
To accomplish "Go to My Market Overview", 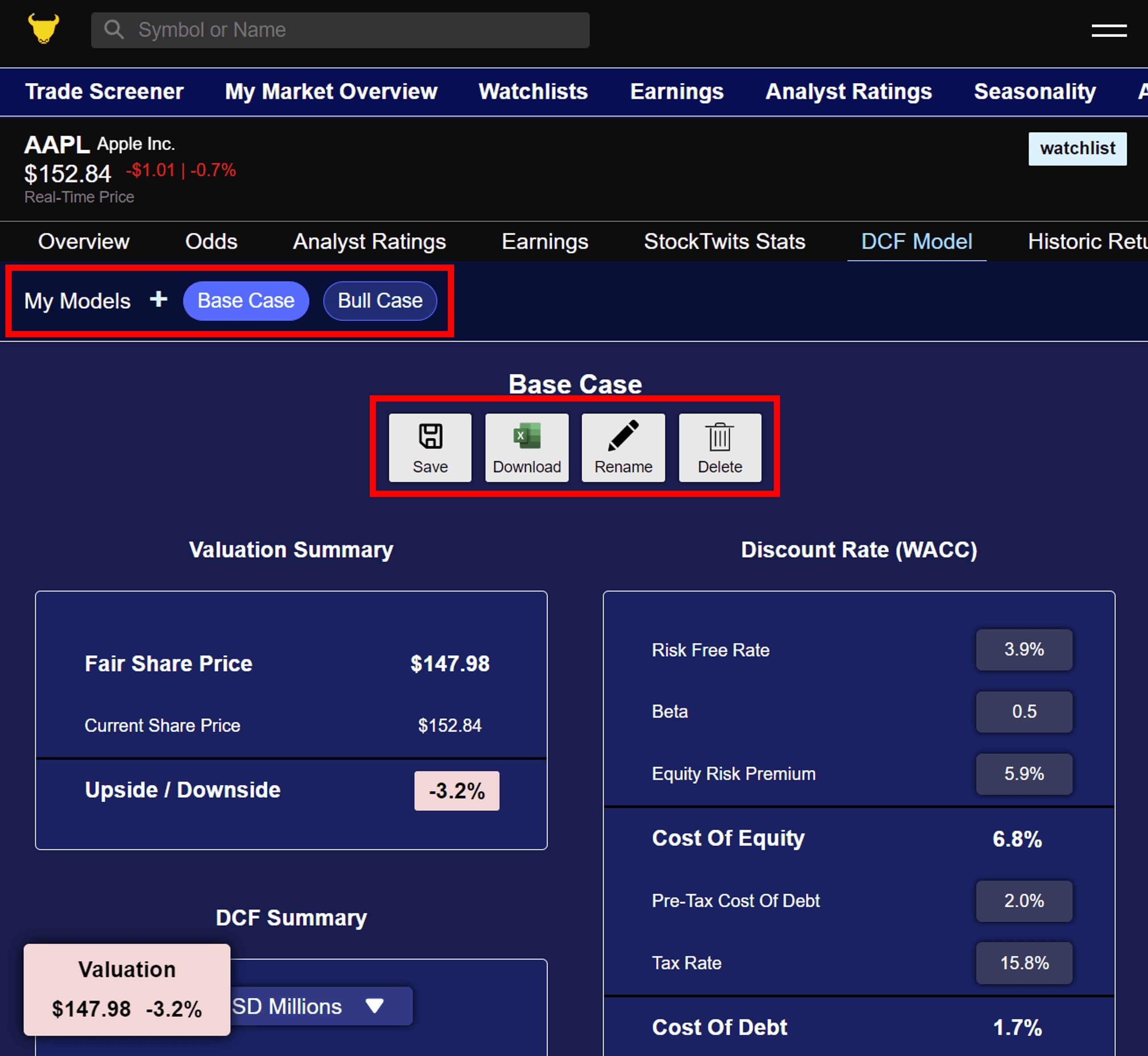I will point(331,91).
